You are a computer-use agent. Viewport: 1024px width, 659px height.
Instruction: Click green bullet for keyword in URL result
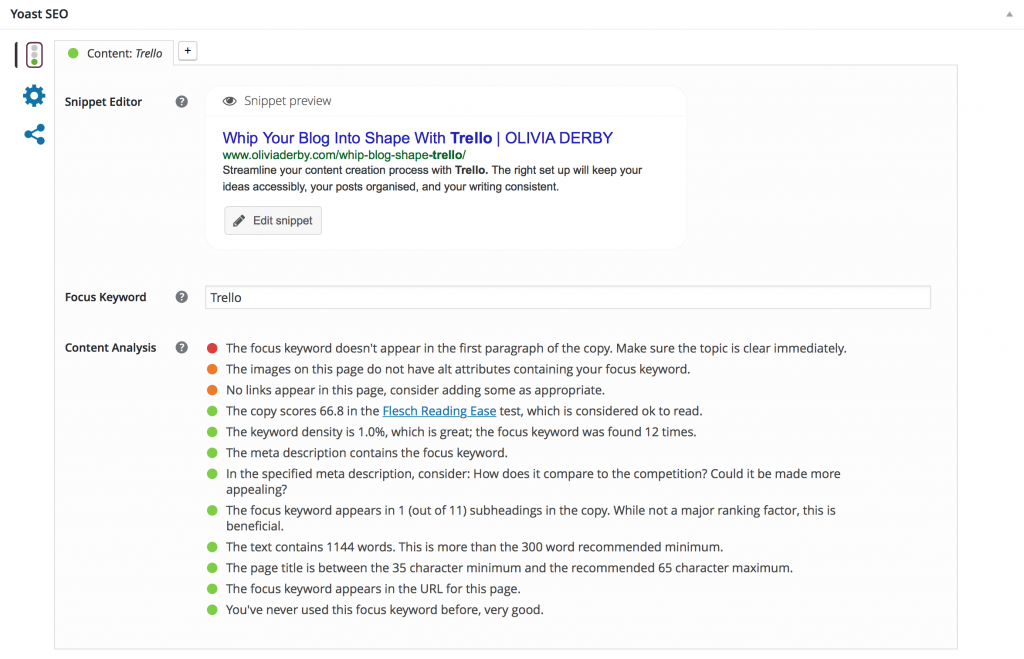coord(212,588)
